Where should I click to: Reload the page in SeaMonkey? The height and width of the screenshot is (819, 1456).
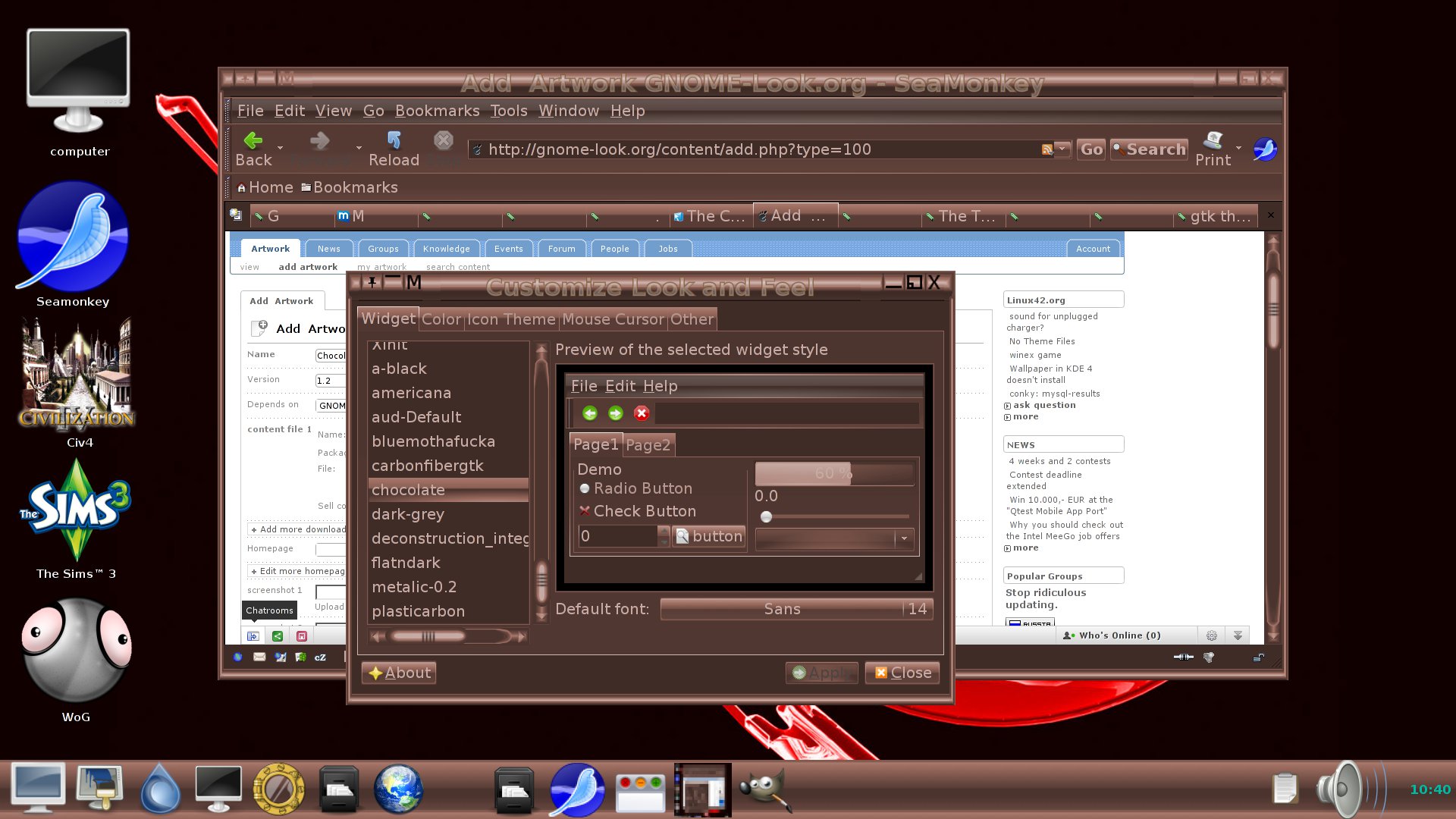394,141
